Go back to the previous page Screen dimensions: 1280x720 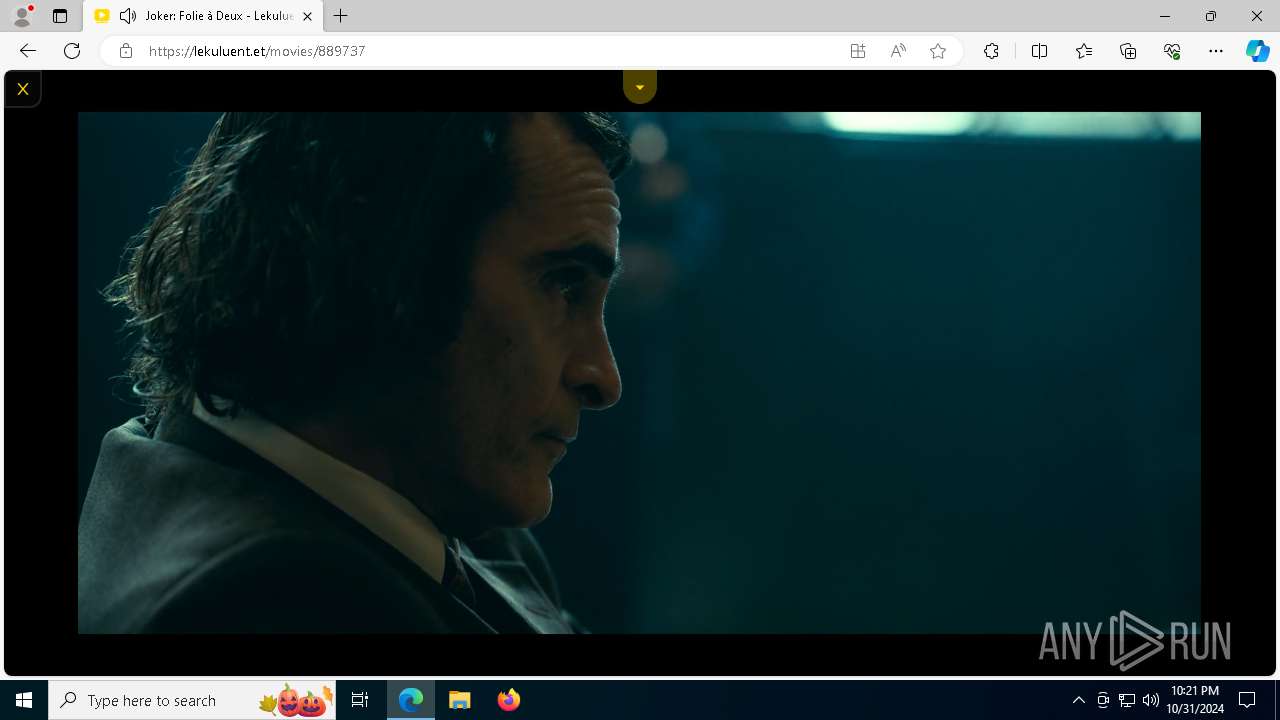pos(28,51)
